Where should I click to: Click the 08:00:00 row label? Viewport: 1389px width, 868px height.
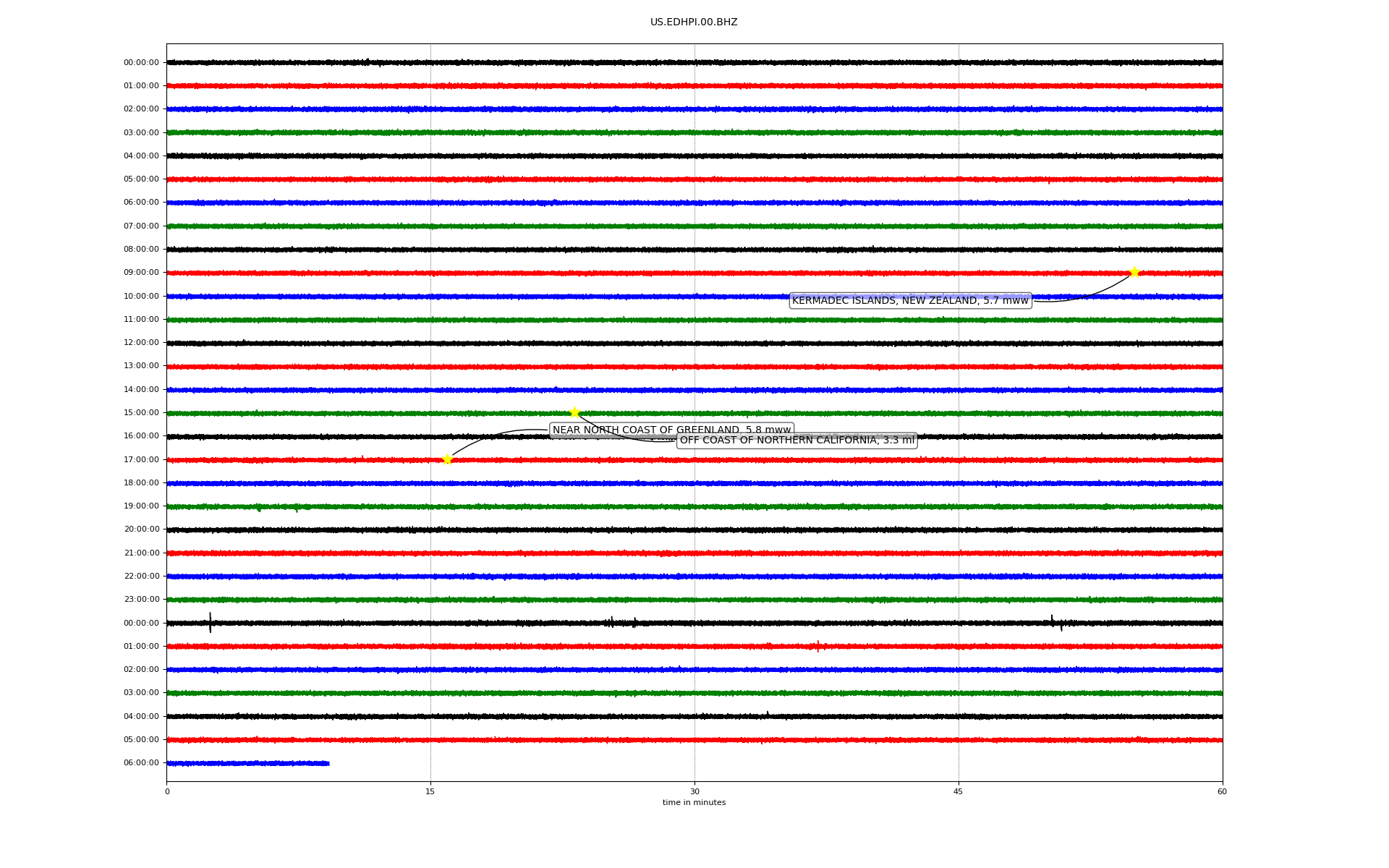141,249
